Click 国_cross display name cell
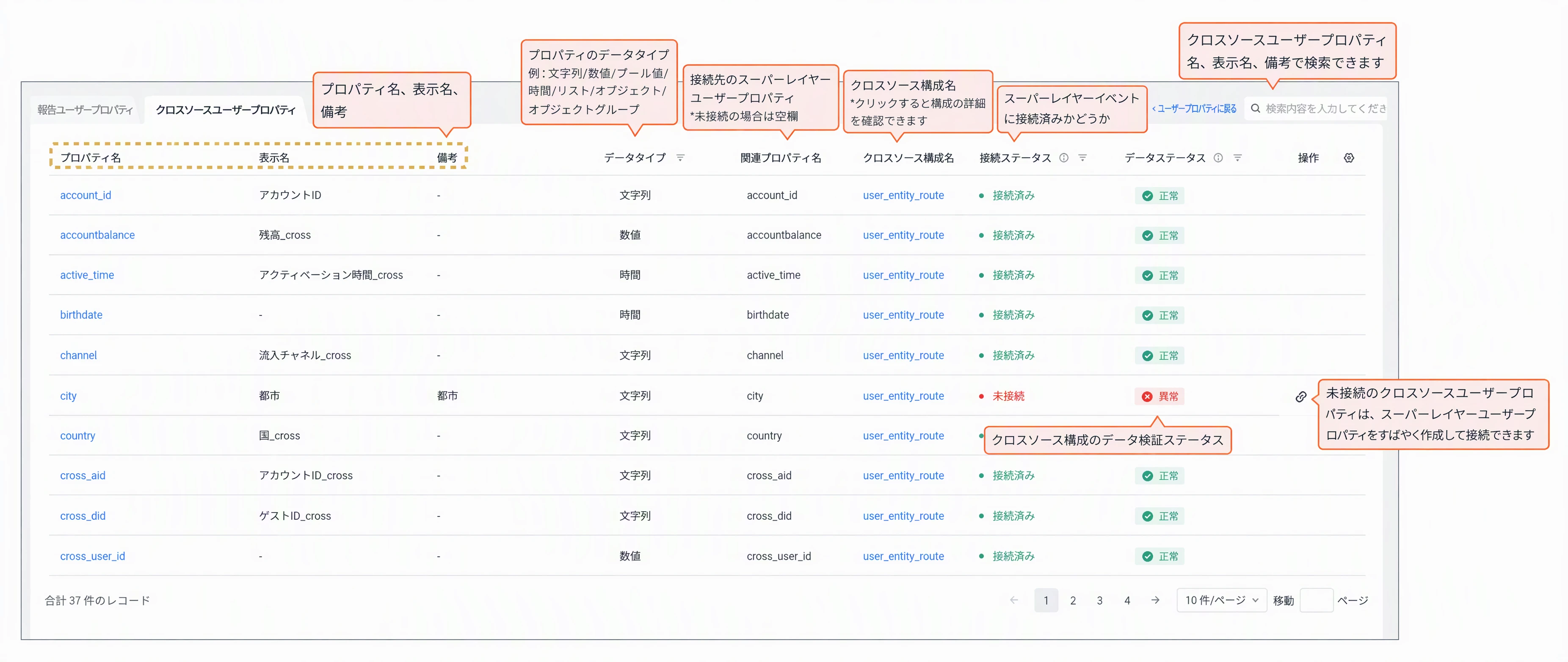The image size is (1568, 662). [x=279, y=436]
